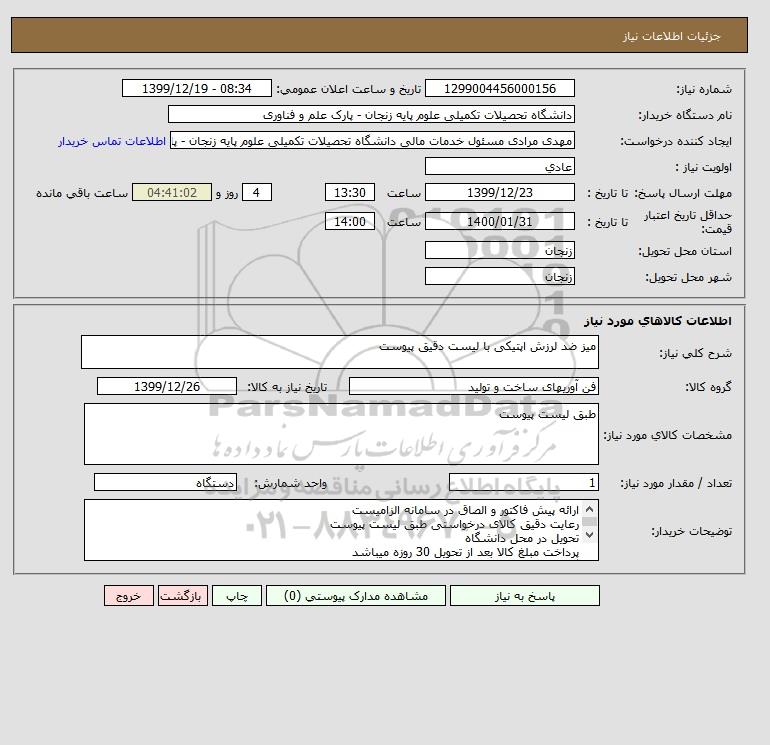The height and width of the screenshot is (745, 770).
Task: Click price validity date 1400/01/31
Action: click(499, 221)
